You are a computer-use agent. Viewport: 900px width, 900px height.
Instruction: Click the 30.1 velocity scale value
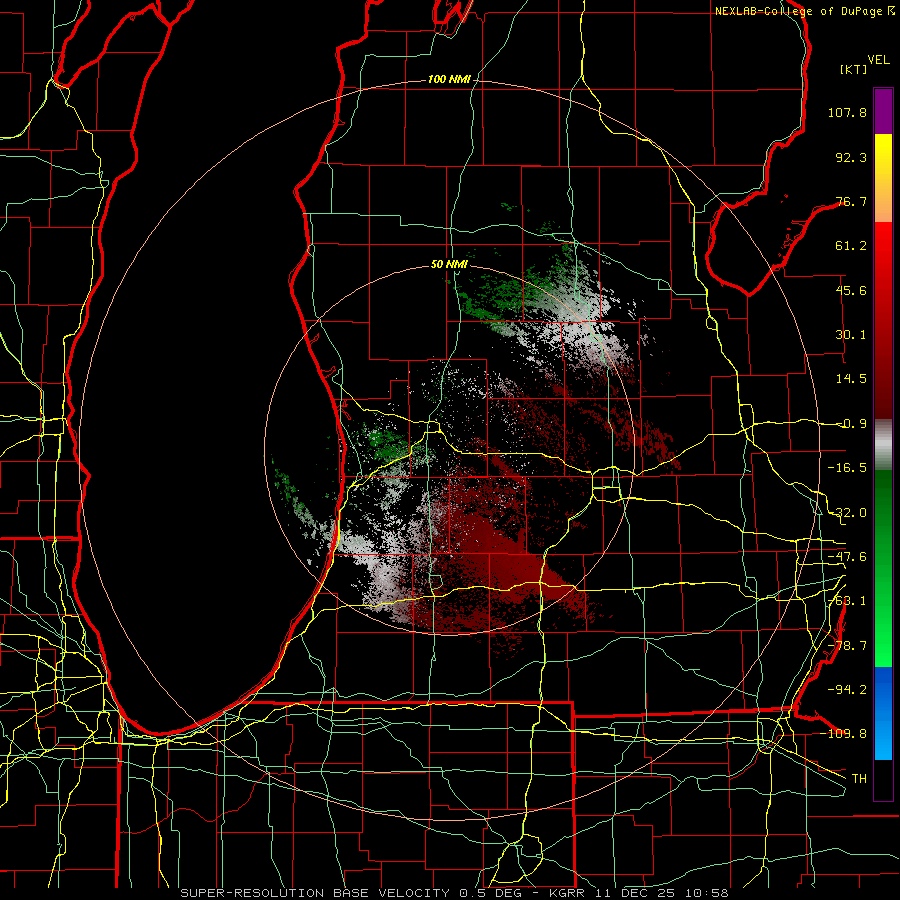coord(851,335)
